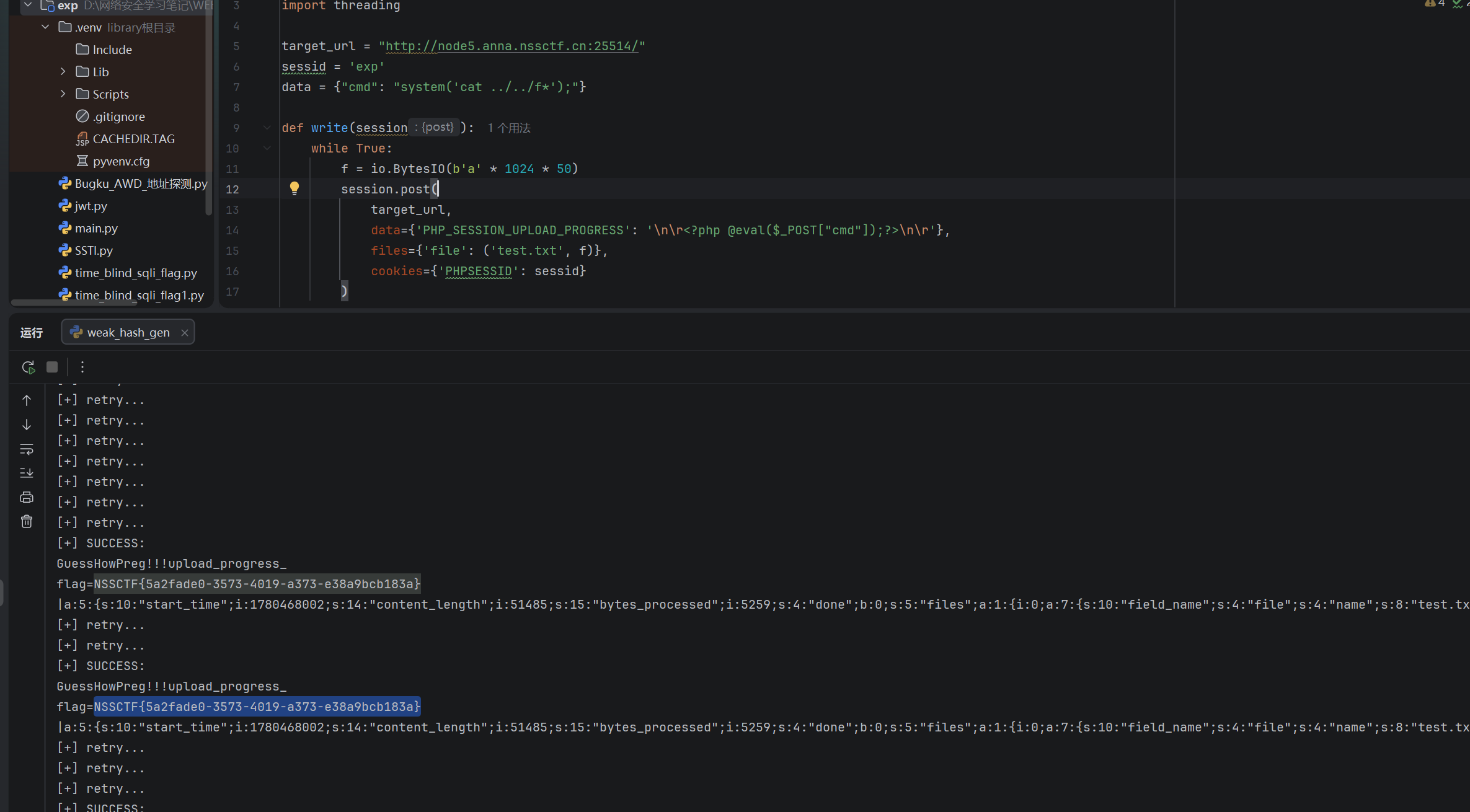This screenshot has height=812, width=1470.
Task: Click the Rerun weak_hash_gen icon
Action: coord(28,367)
